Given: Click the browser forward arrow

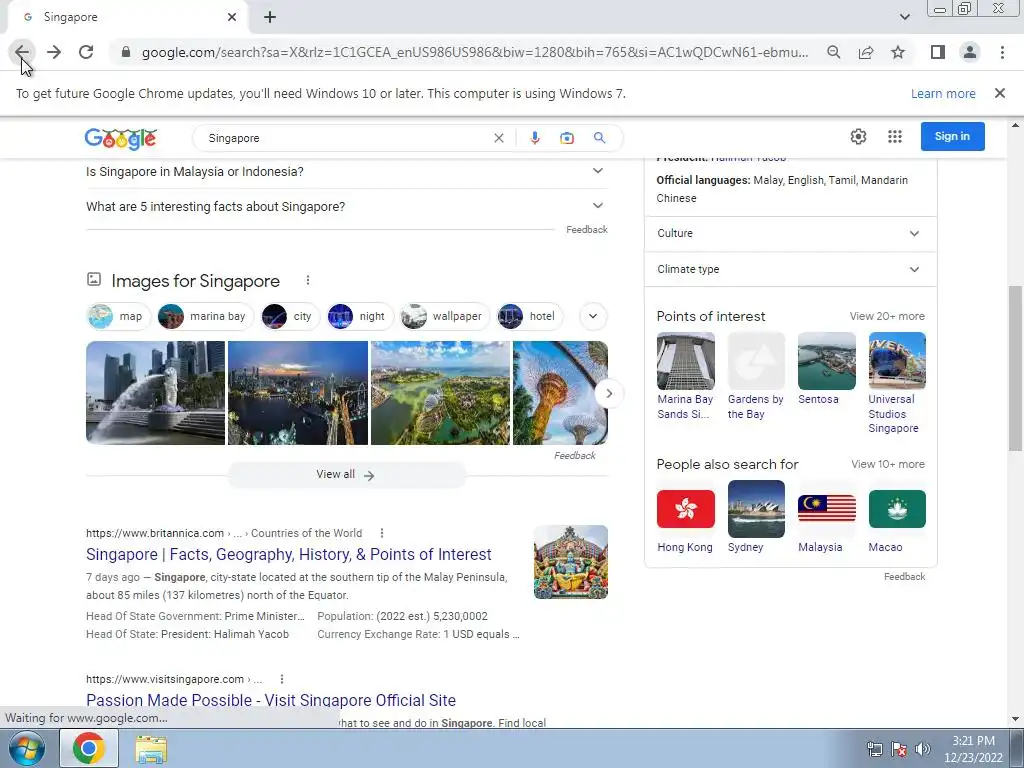Looking at the screenshot, I should pyautogui.click(x=54, y=52).
